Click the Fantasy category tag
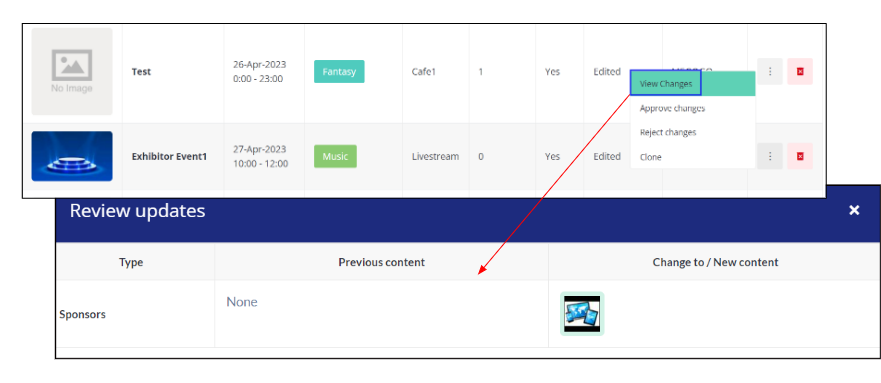The width and height of the screenshot is (881, 383). click(339, 71)
